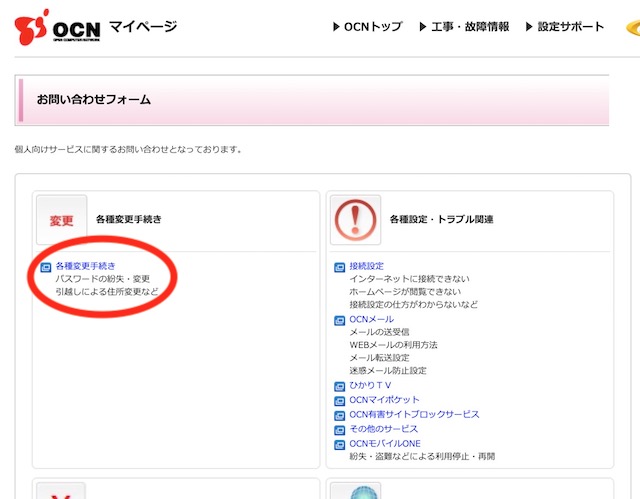The image size is (640, 499).
Task: Open the 工事・故障情報 navigation link
Action: coord(470,27)
